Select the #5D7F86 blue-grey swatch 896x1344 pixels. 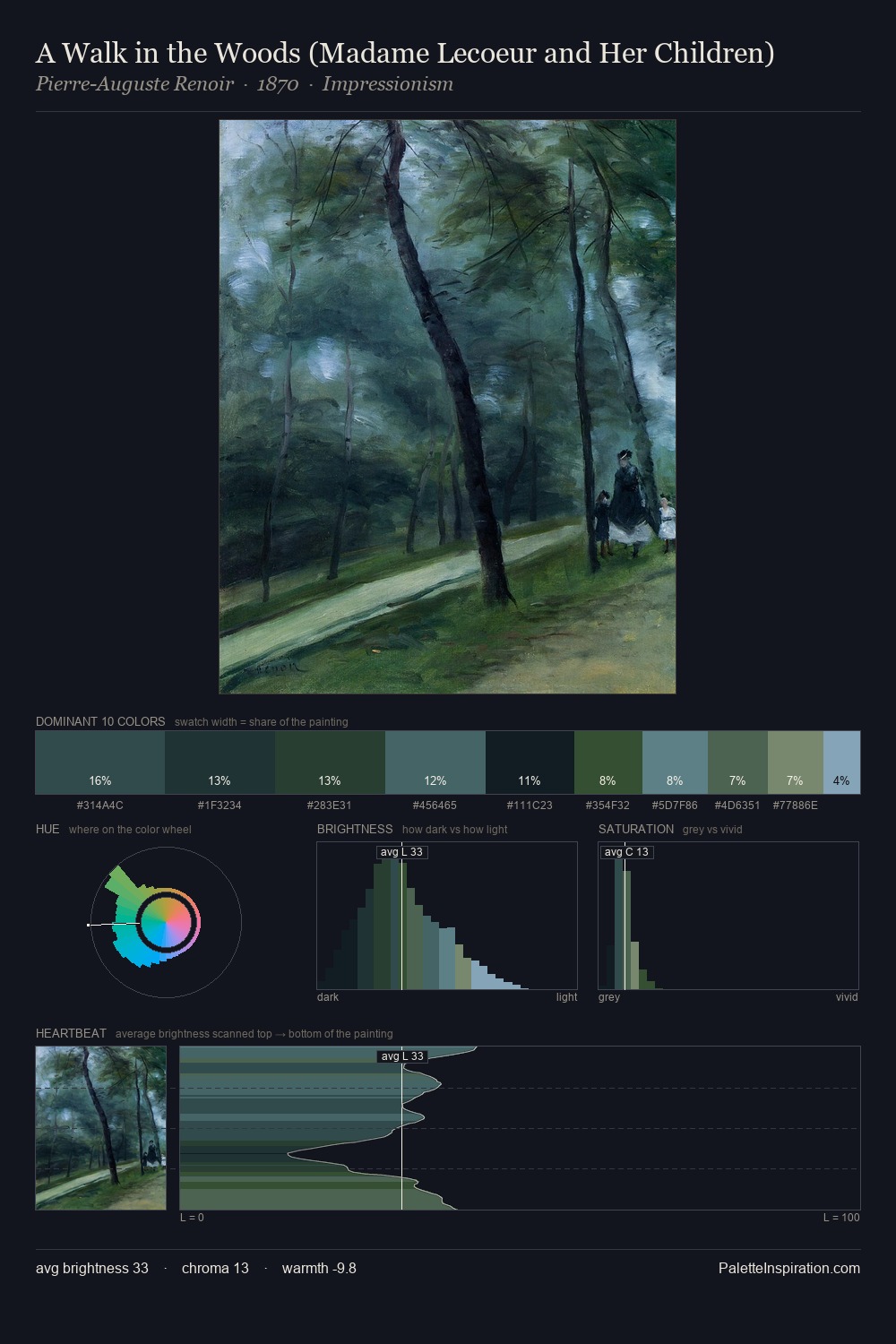pyautogui.click(x=675, y=762)
